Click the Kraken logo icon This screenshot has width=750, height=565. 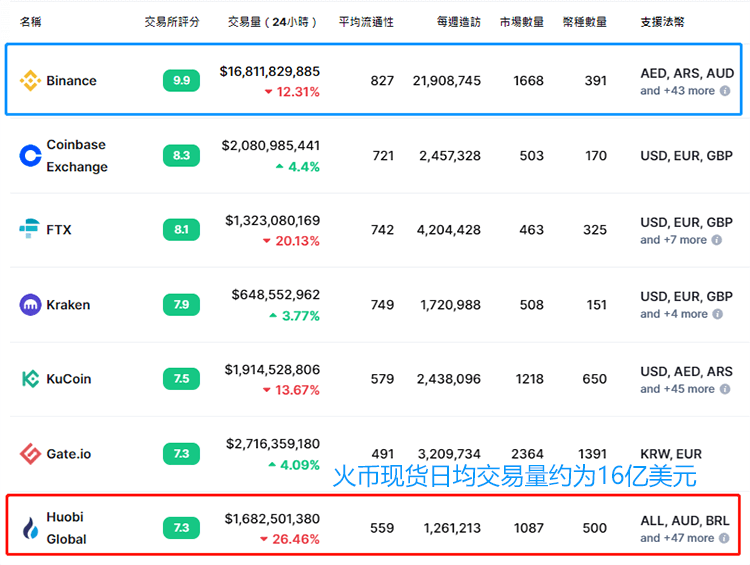pos(30,304)
